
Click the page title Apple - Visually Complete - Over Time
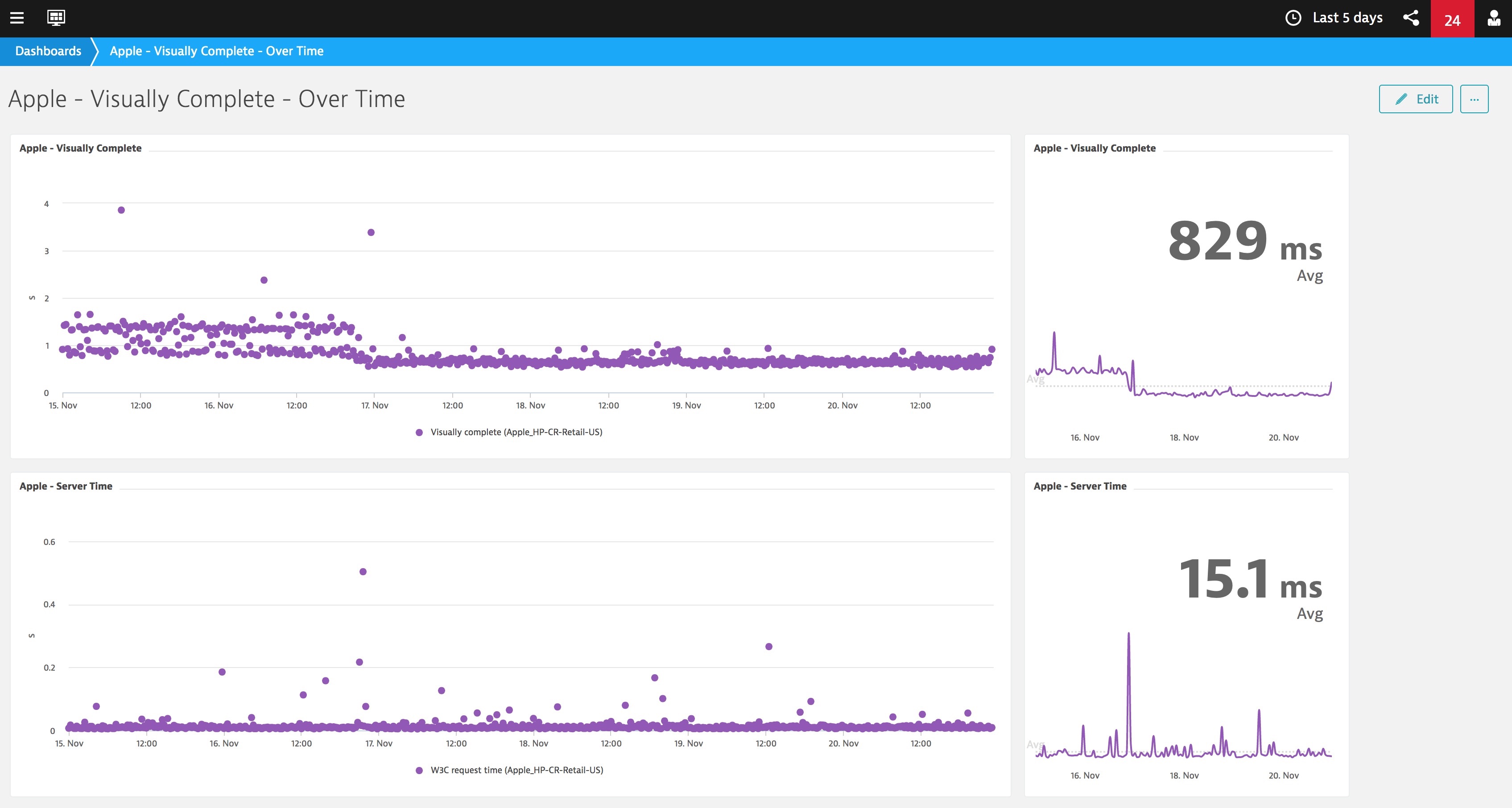click(207, 99)
